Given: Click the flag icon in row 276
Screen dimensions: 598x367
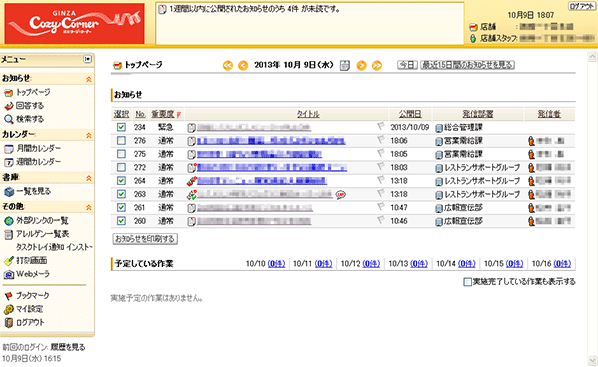Looking at the screenshot, I should point(381,139).
